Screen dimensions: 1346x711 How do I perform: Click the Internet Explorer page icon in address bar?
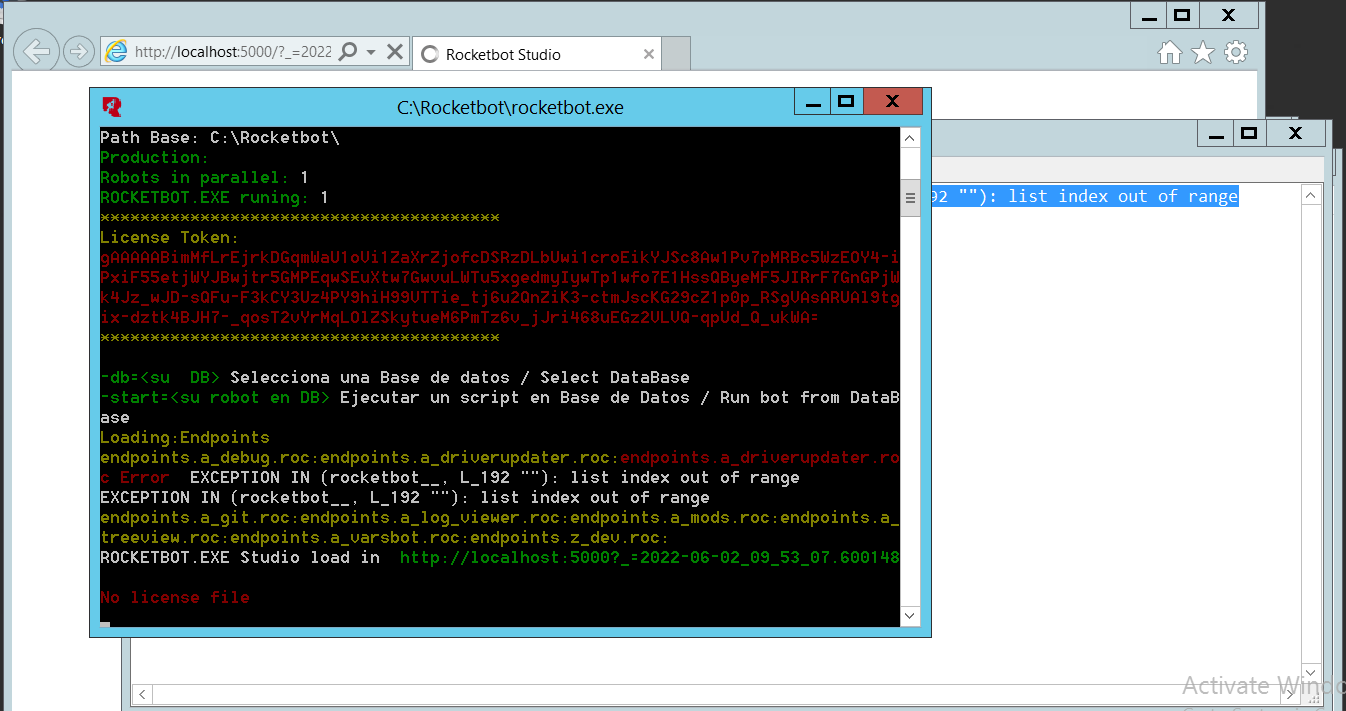tap(117, 52)
